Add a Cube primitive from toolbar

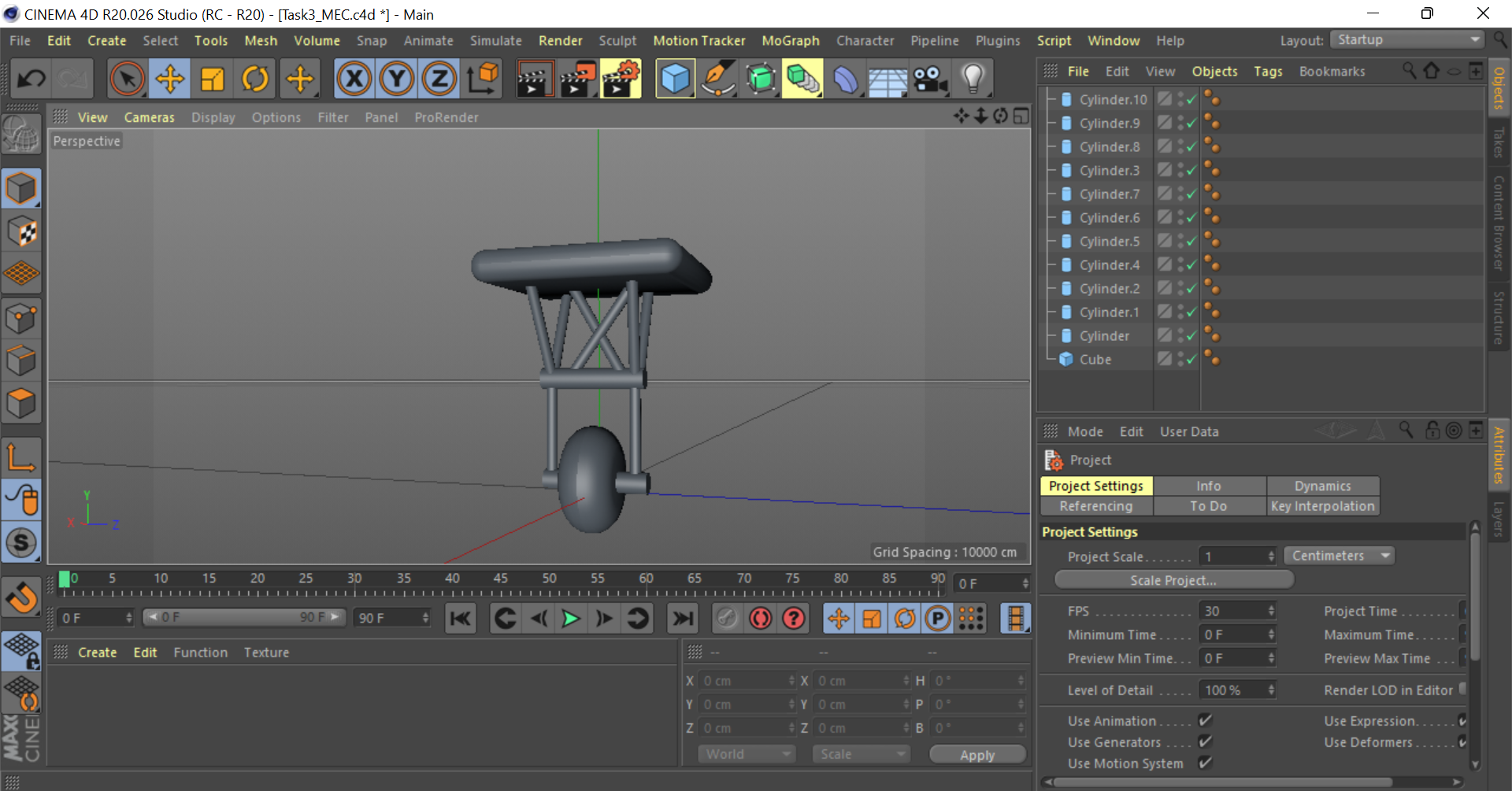[x=675, y=79]
